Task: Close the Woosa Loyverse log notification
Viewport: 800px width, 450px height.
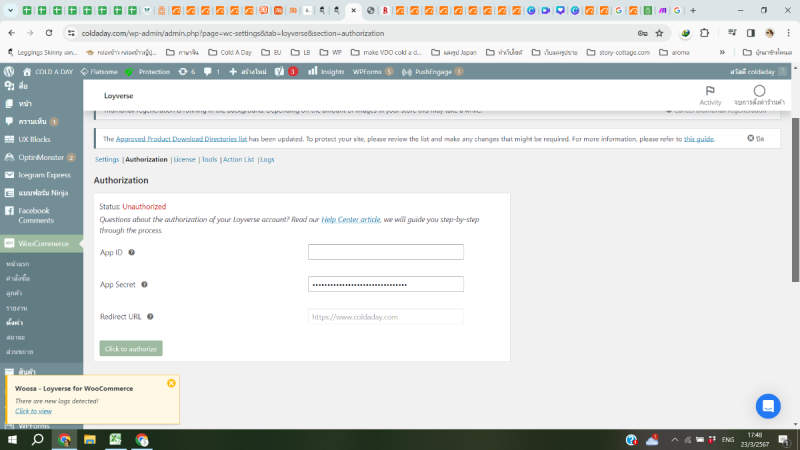Action: 171,383
